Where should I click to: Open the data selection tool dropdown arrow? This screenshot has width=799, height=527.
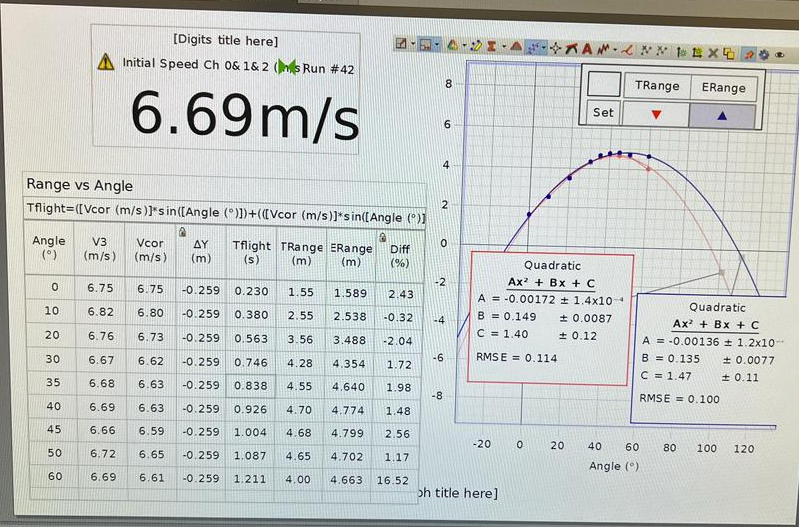tap(437, 44)
